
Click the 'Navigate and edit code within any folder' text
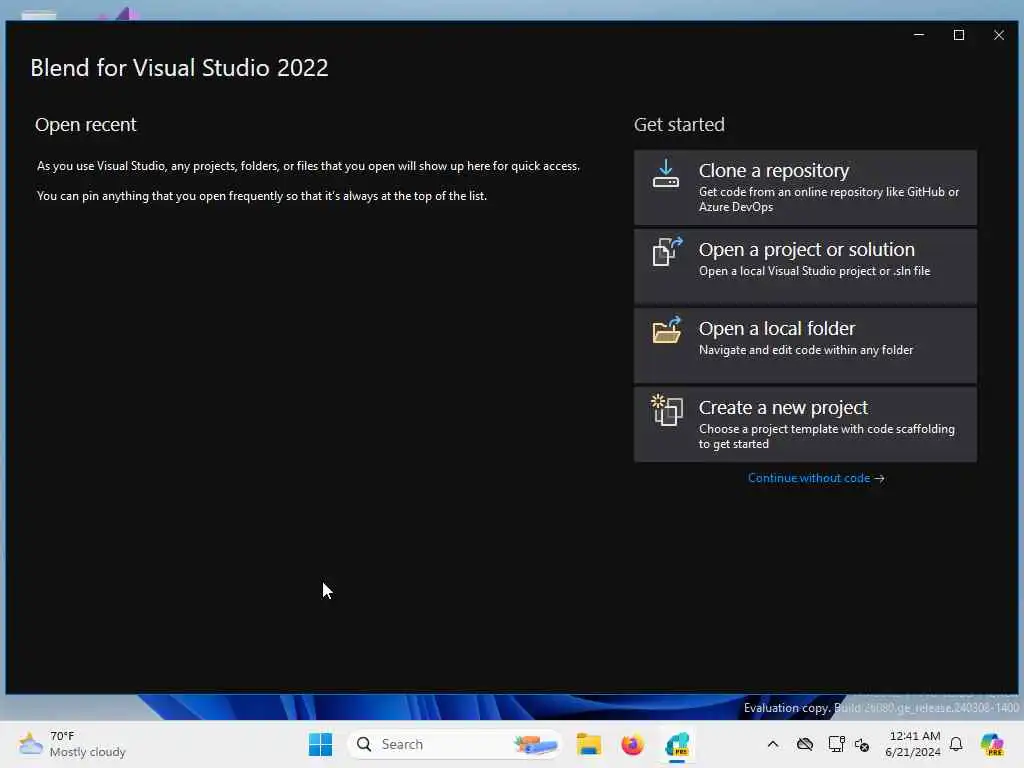pyautogui.click(x=806, y=350)
